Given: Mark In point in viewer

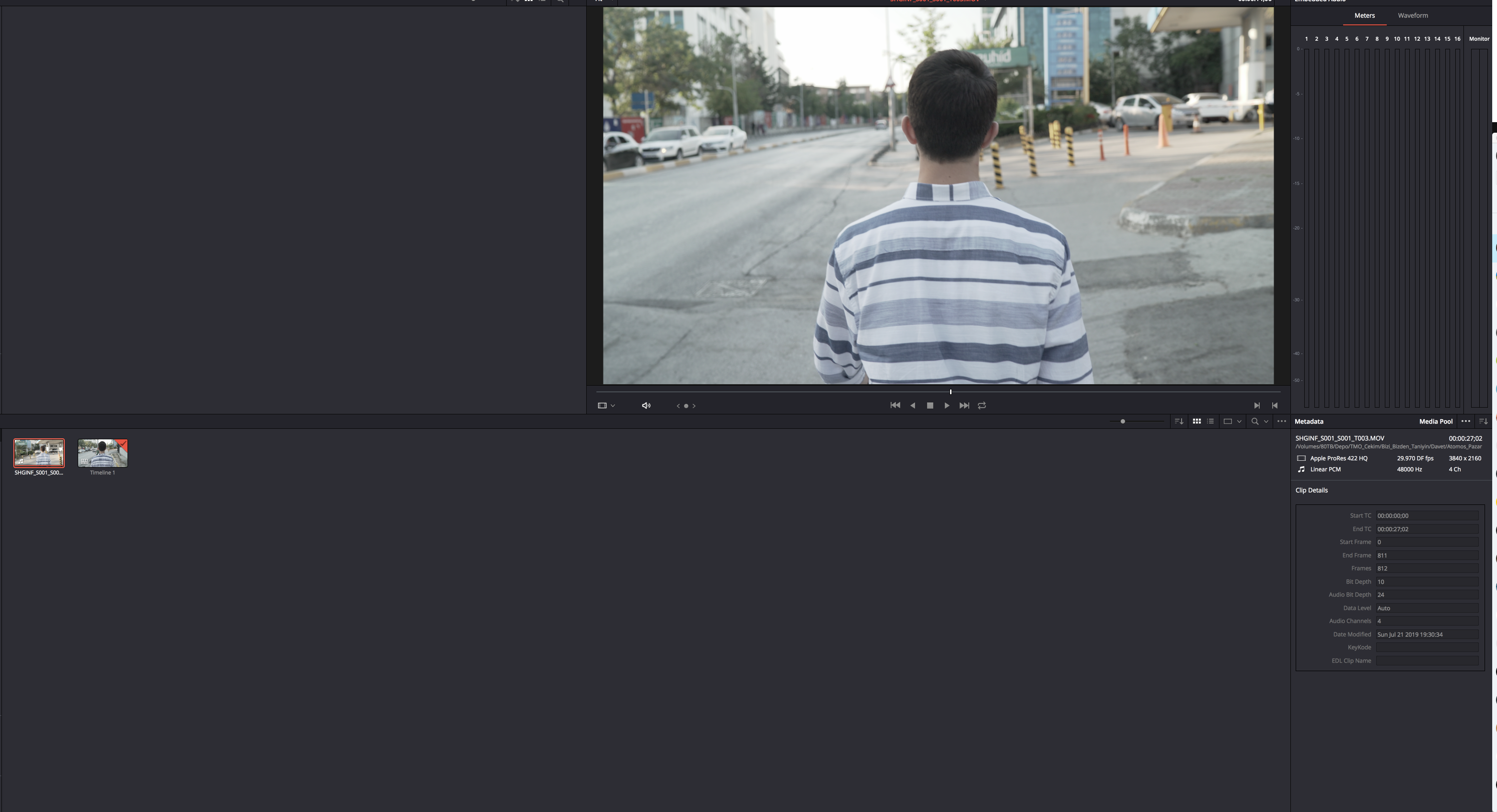Looking at the screenshot, I should [1256, 405].
